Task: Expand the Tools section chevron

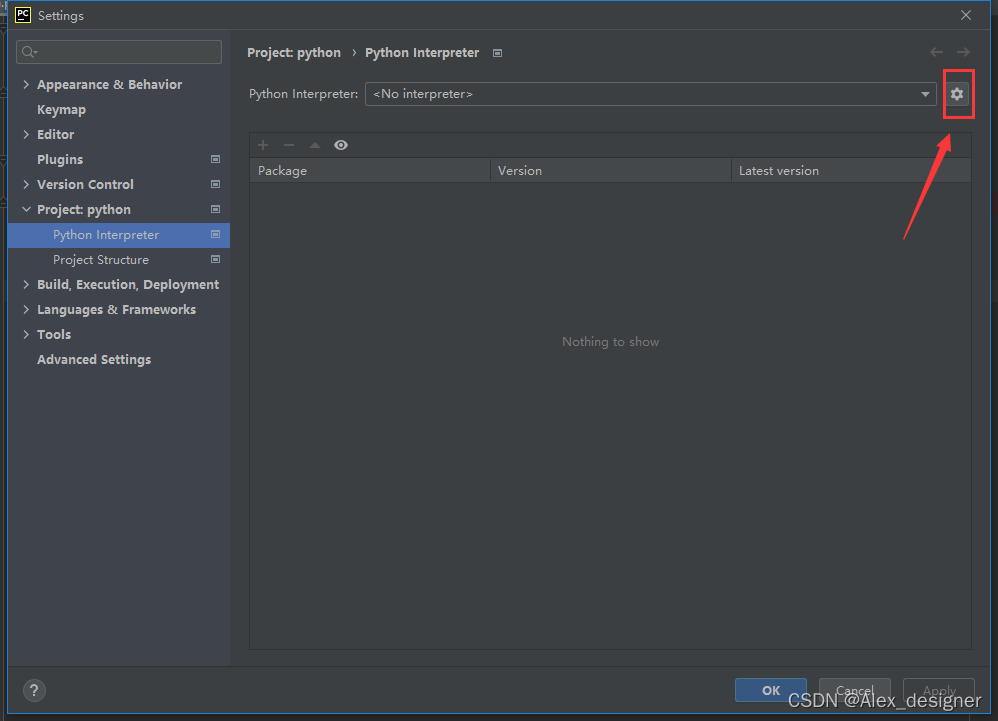Action: (x=26, y=335)
